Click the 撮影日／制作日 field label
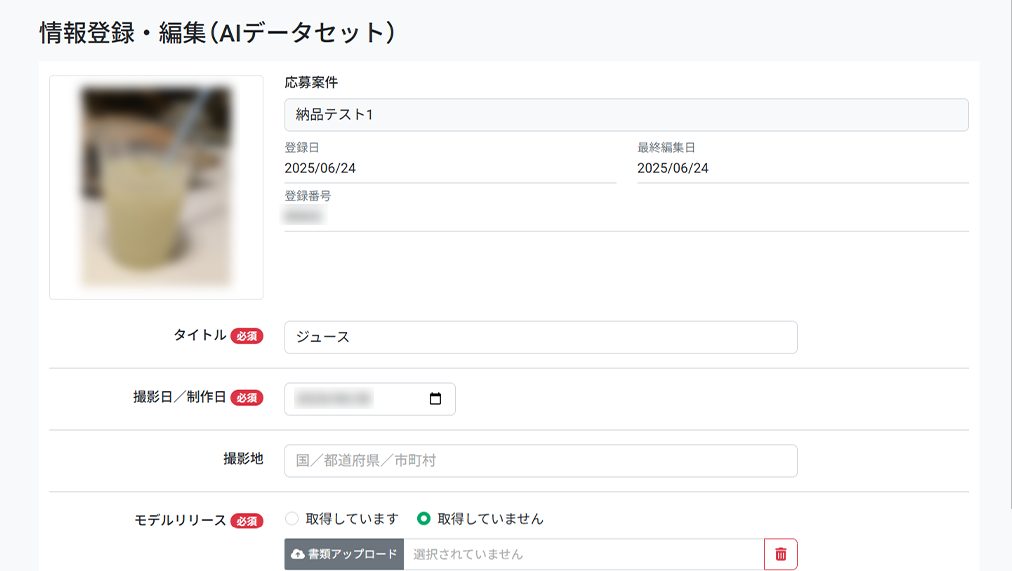The image size is (1012, 571). (180, 397)
